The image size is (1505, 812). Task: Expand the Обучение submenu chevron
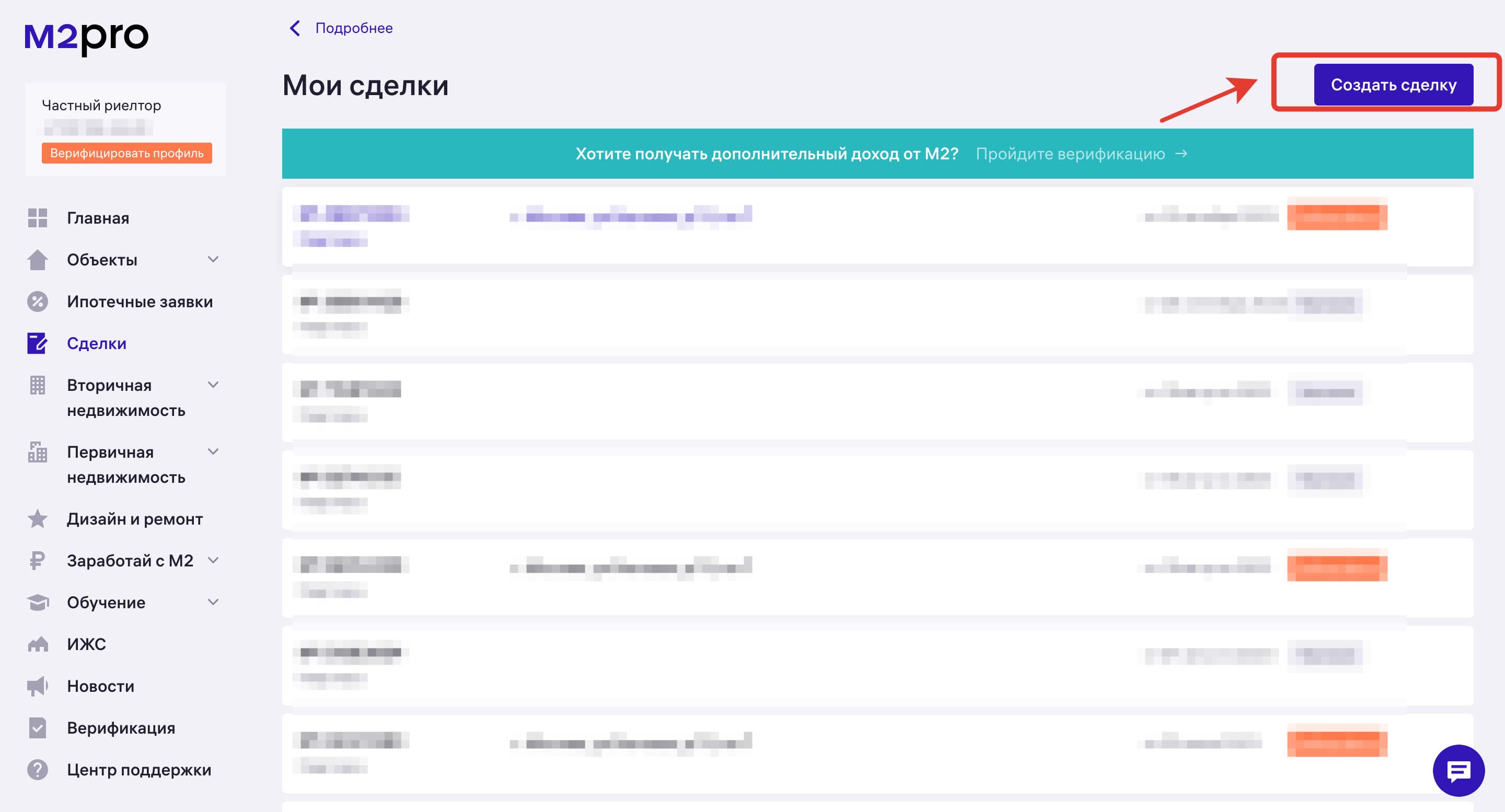point(213,602)
